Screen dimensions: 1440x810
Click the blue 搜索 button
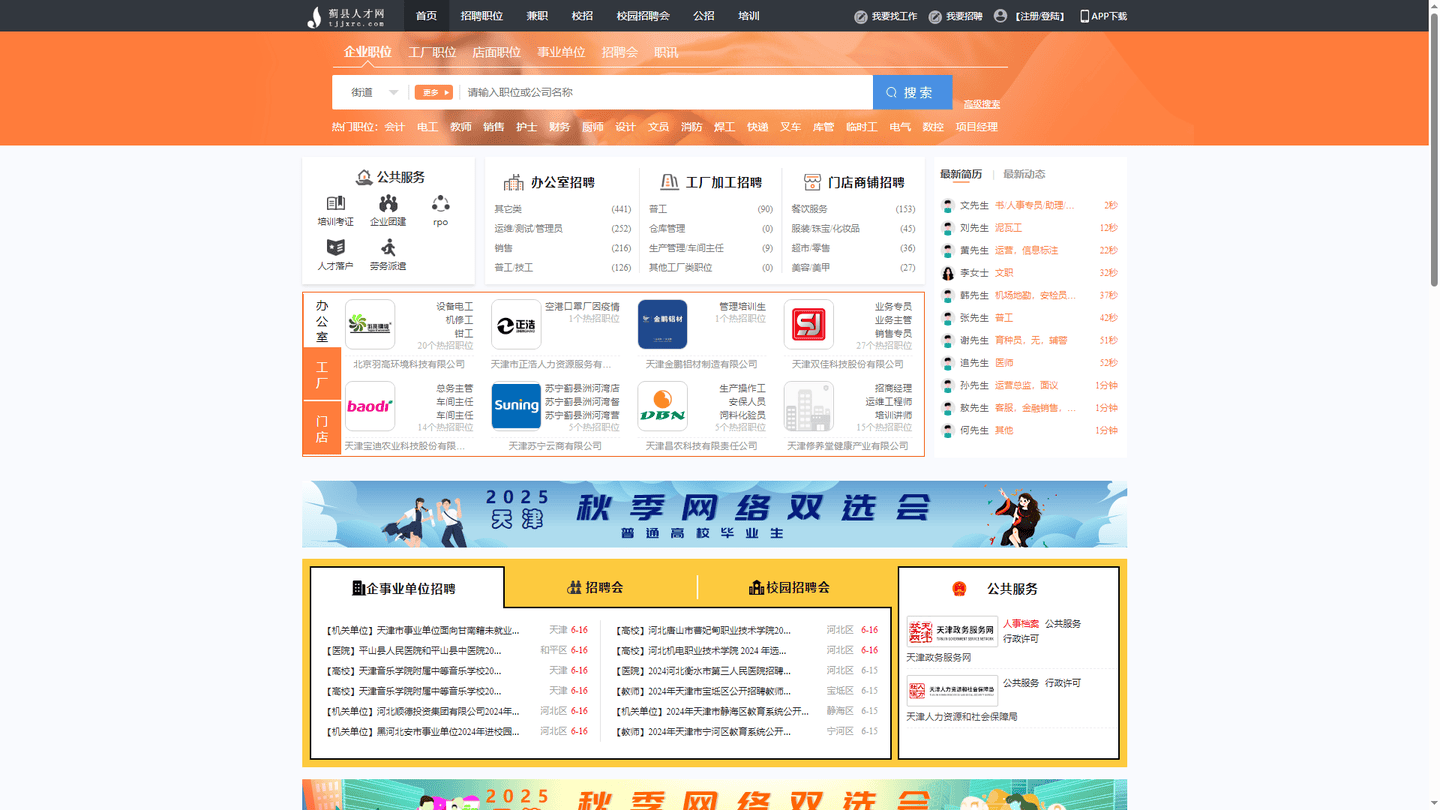tap(912, 92)
